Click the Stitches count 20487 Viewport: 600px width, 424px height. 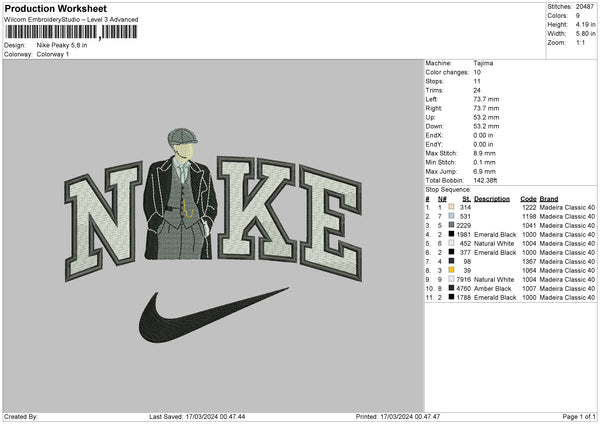click(x=585, y=7)
